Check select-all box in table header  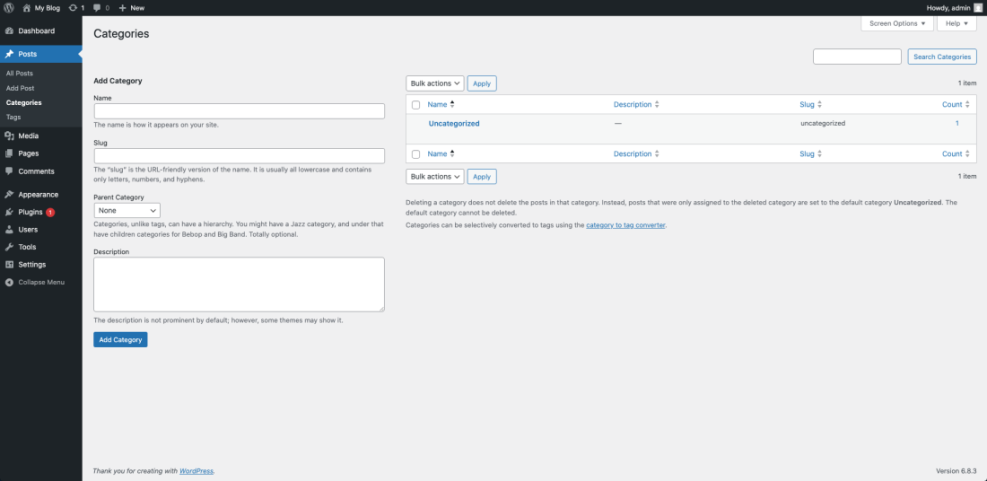415,105
